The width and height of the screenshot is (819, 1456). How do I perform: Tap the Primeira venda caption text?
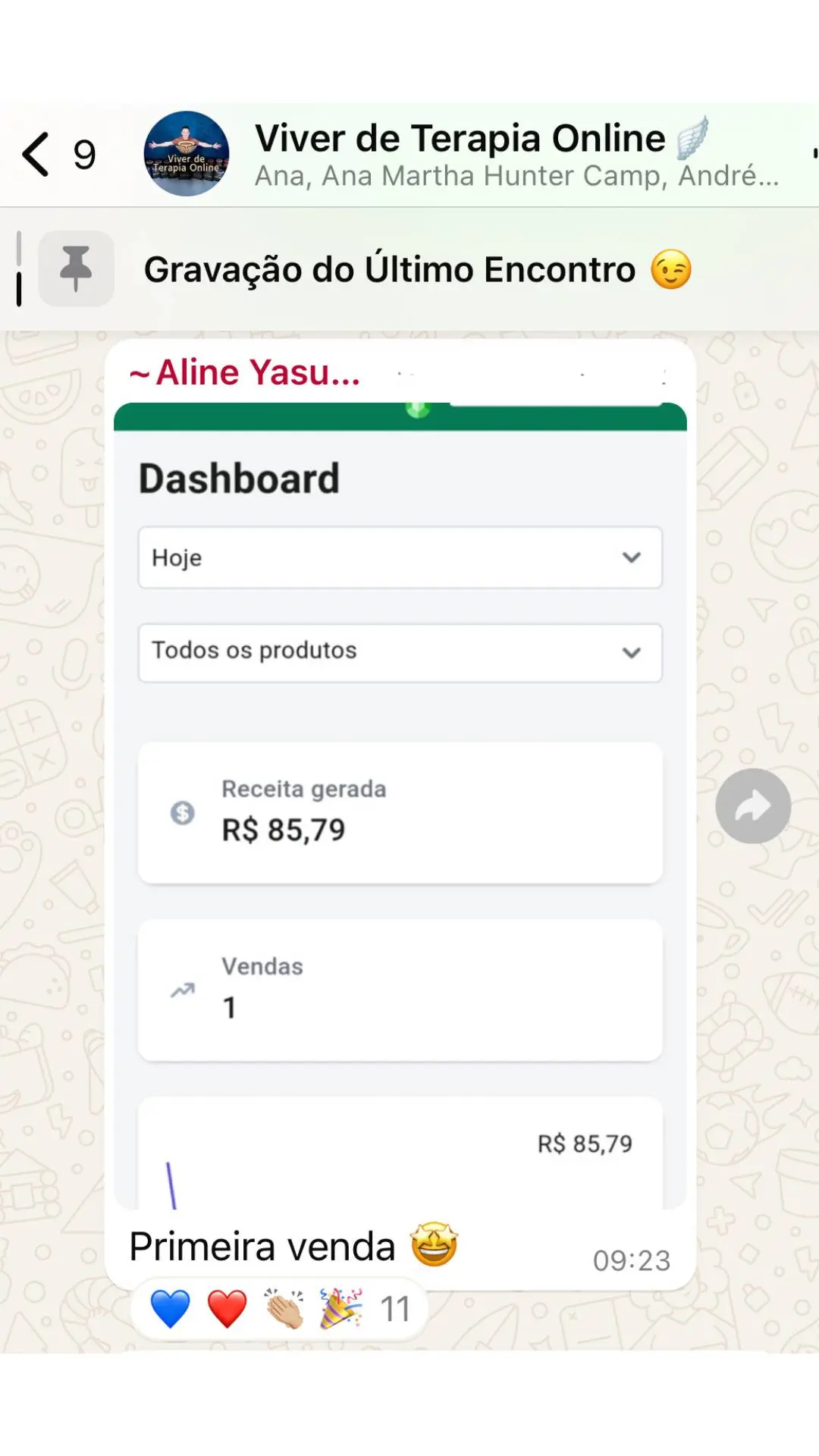pyautogui.click(x=262, y=1247)
